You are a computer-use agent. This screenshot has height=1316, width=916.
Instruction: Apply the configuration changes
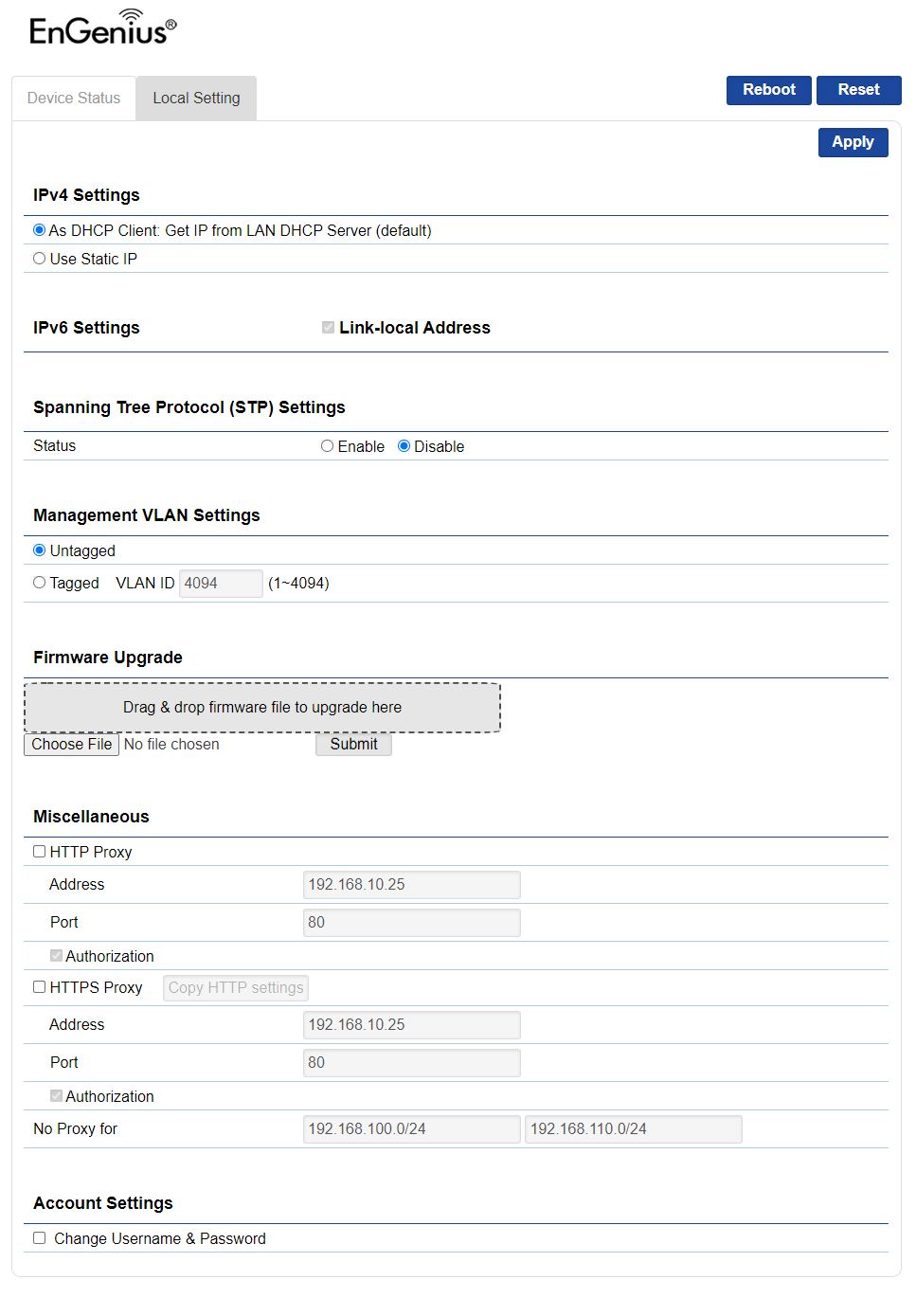click(853, 142)
